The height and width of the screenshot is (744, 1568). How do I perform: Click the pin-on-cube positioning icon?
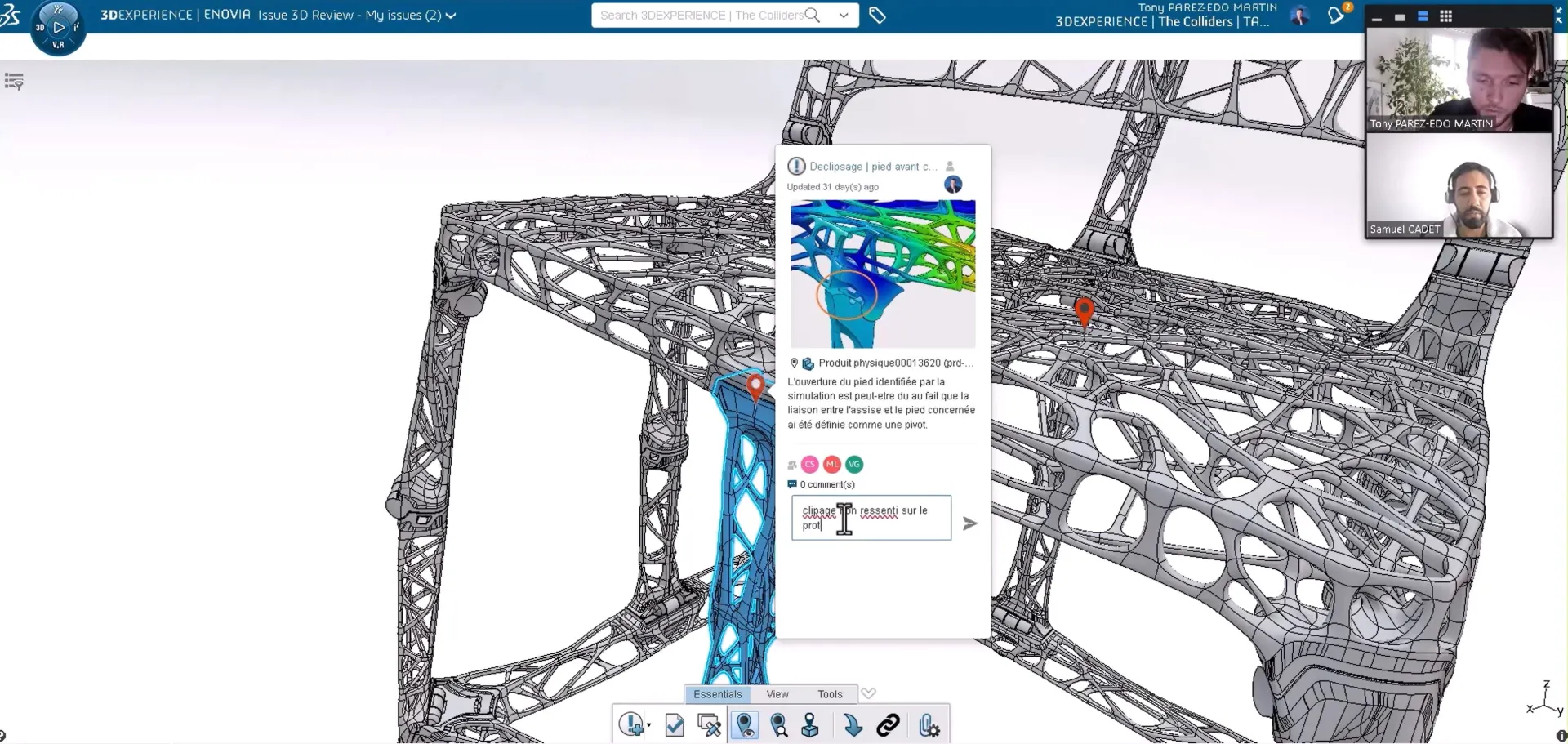click(810, 725)
